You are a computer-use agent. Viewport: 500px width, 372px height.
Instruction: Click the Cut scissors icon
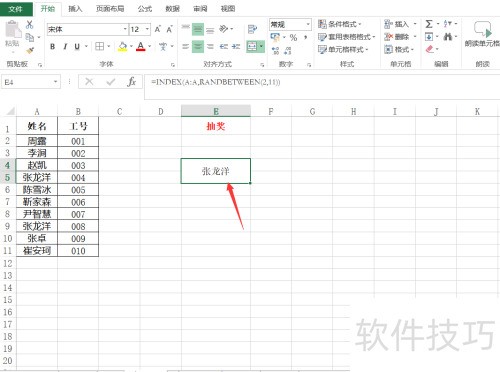(30, 24)
